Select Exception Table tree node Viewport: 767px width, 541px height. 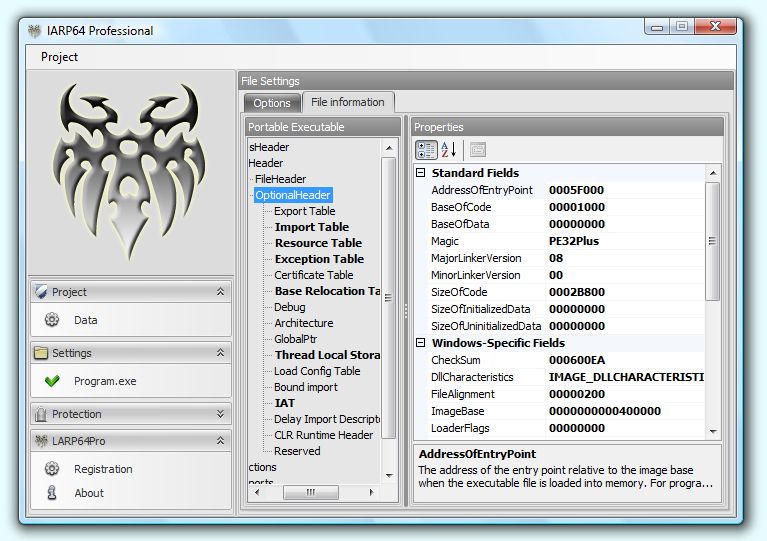tap(319, 259)
